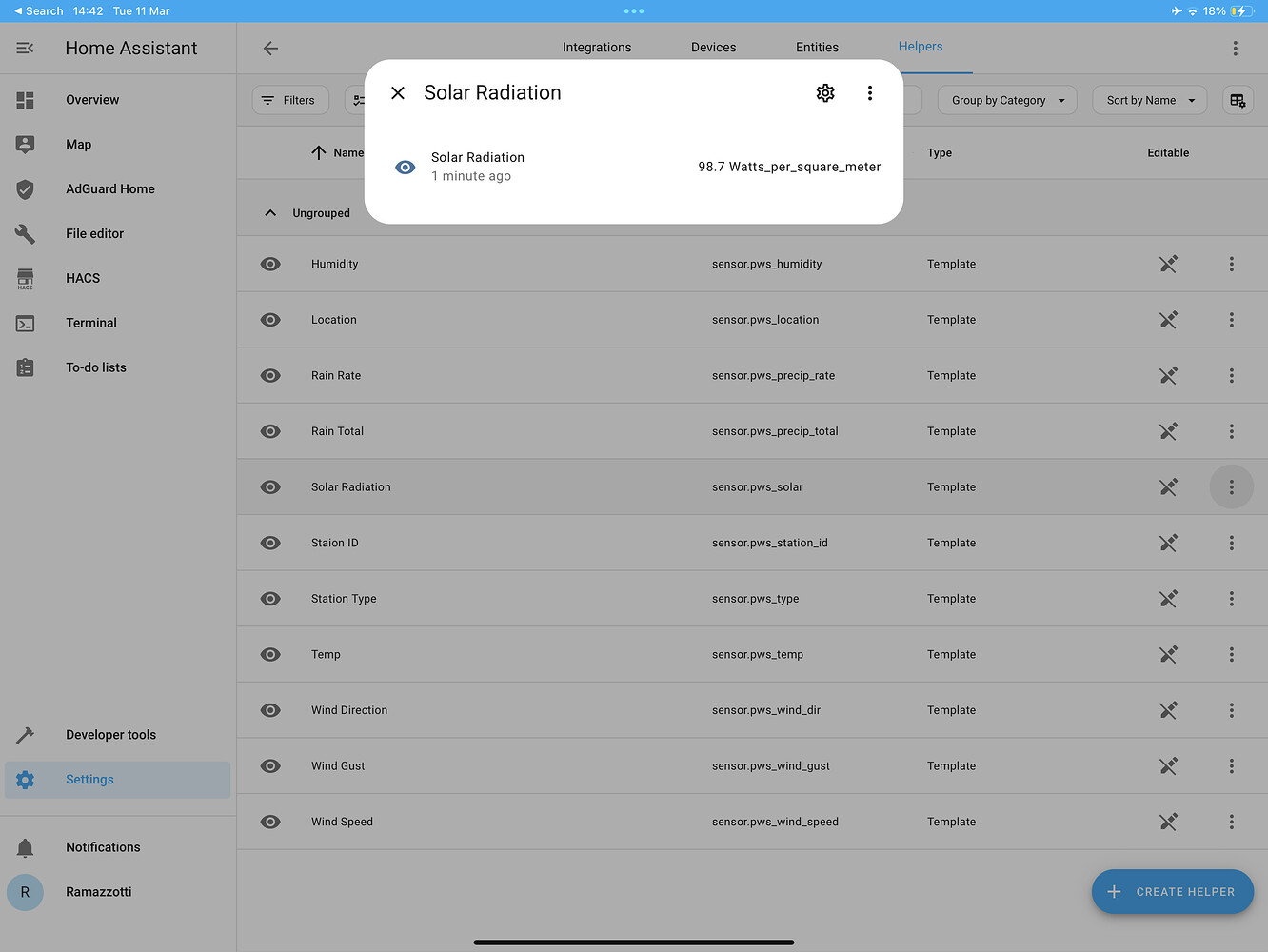Switch to the Entities tab
This screenshot has height=952, width=1268.
[817, 47]
